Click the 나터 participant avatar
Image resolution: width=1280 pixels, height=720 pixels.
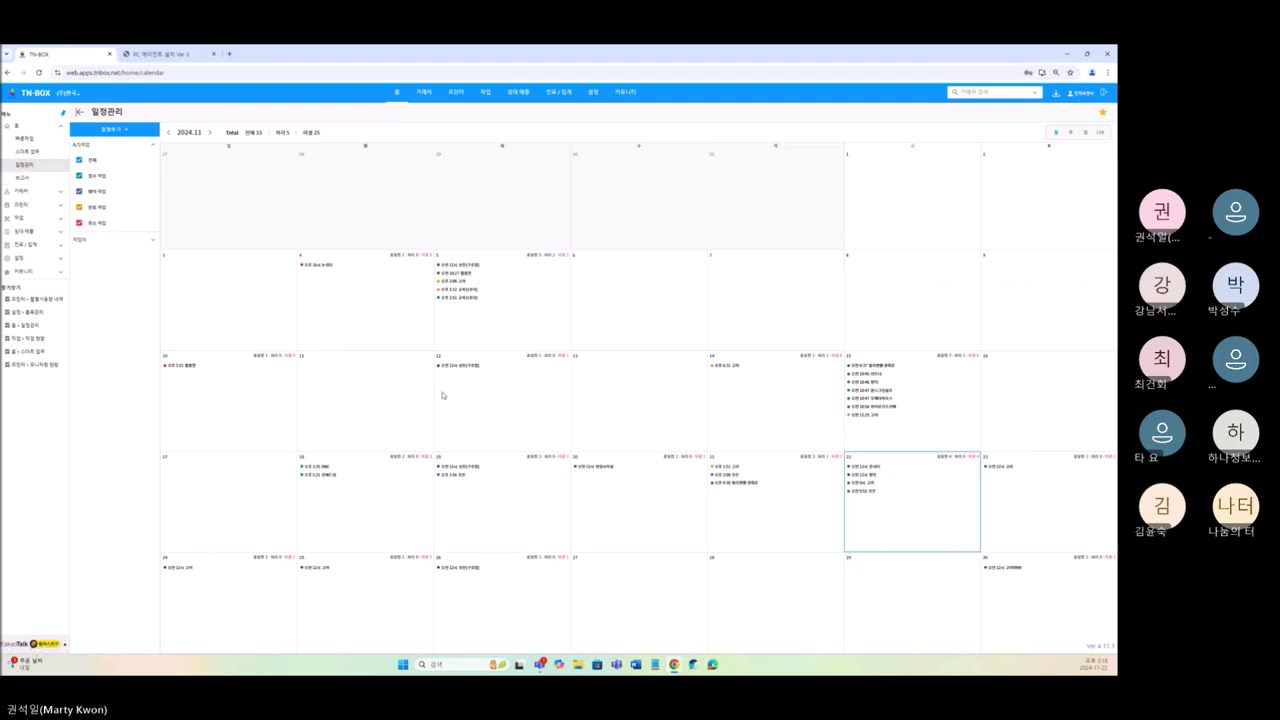[1236, 506]
